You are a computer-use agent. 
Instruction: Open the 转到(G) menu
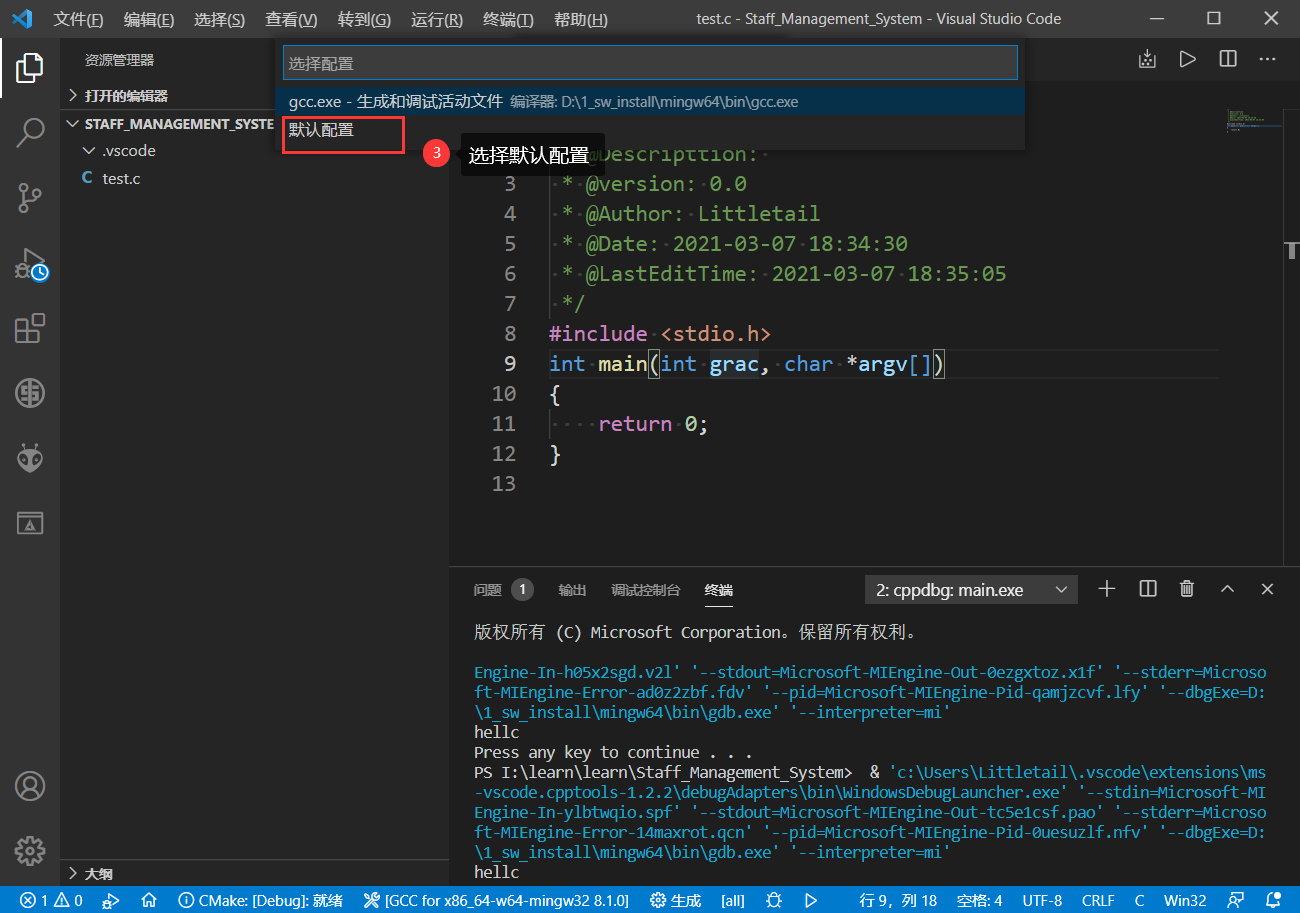(x=364, y=19)
